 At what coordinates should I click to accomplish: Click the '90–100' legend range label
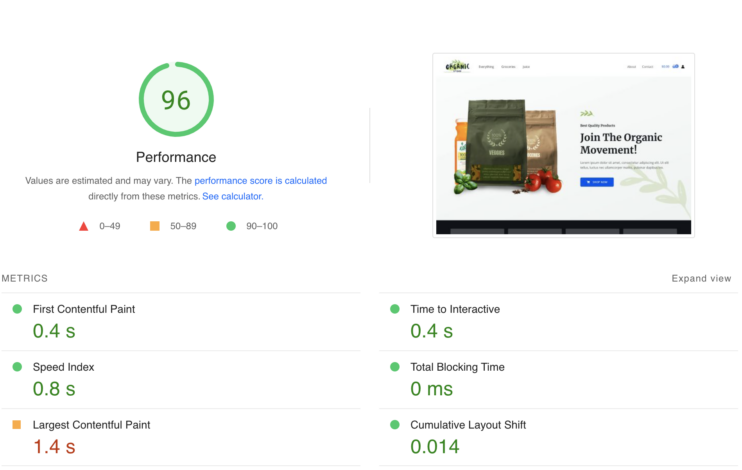point(262,226)
